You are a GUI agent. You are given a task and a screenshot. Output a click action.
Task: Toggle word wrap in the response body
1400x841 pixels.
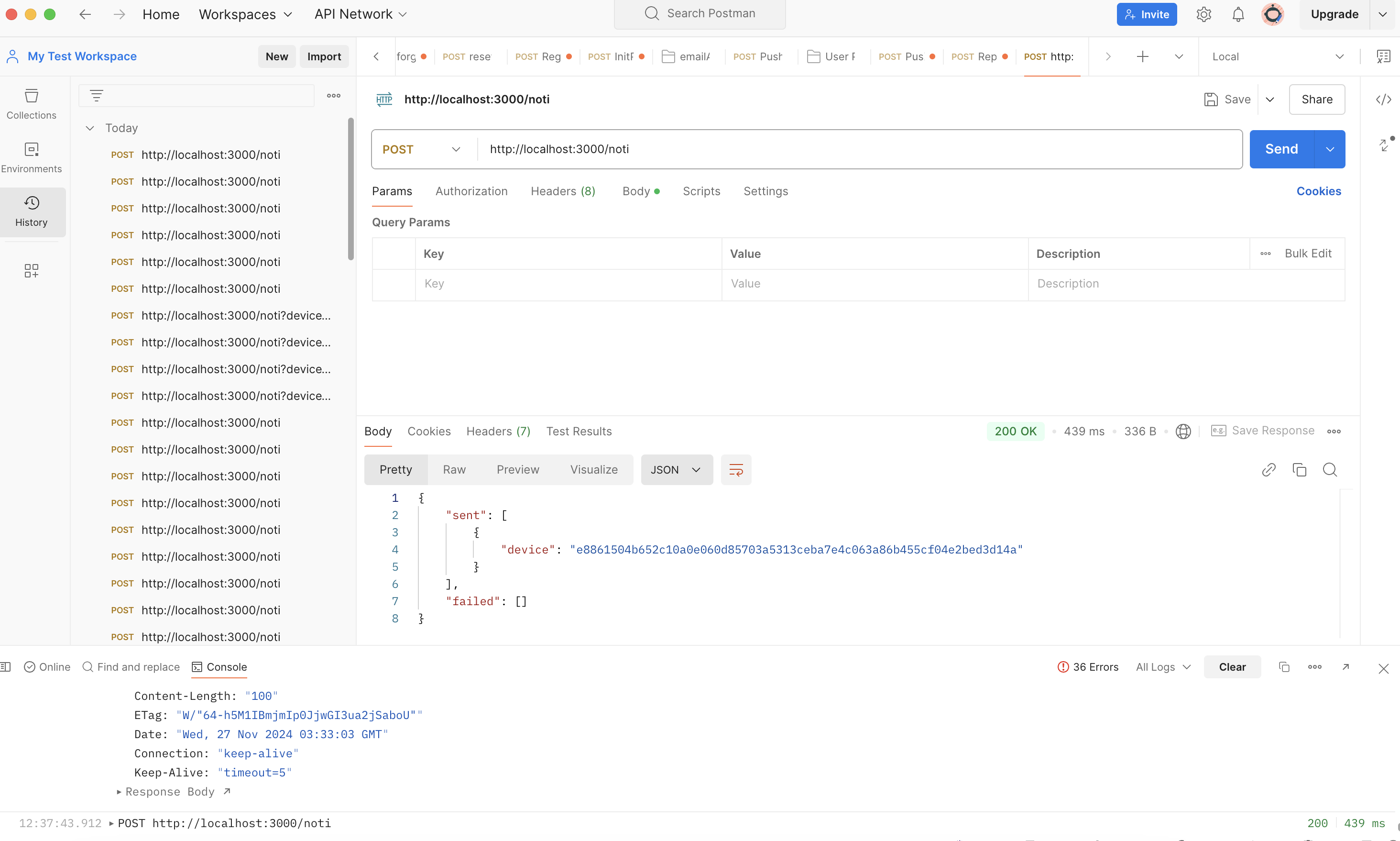pos(736,469)
